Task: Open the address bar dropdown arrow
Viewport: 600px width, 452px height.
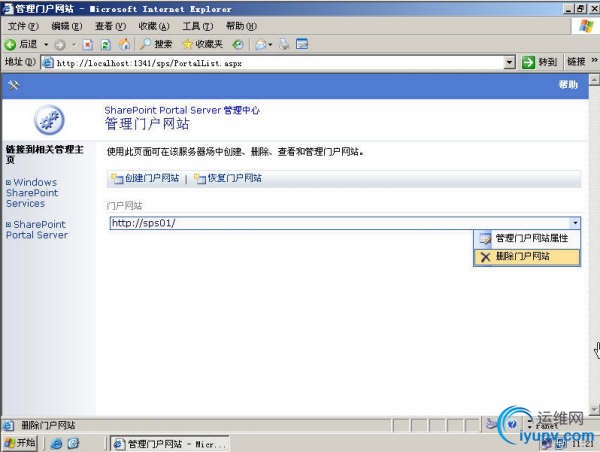Action: [509, 62]
